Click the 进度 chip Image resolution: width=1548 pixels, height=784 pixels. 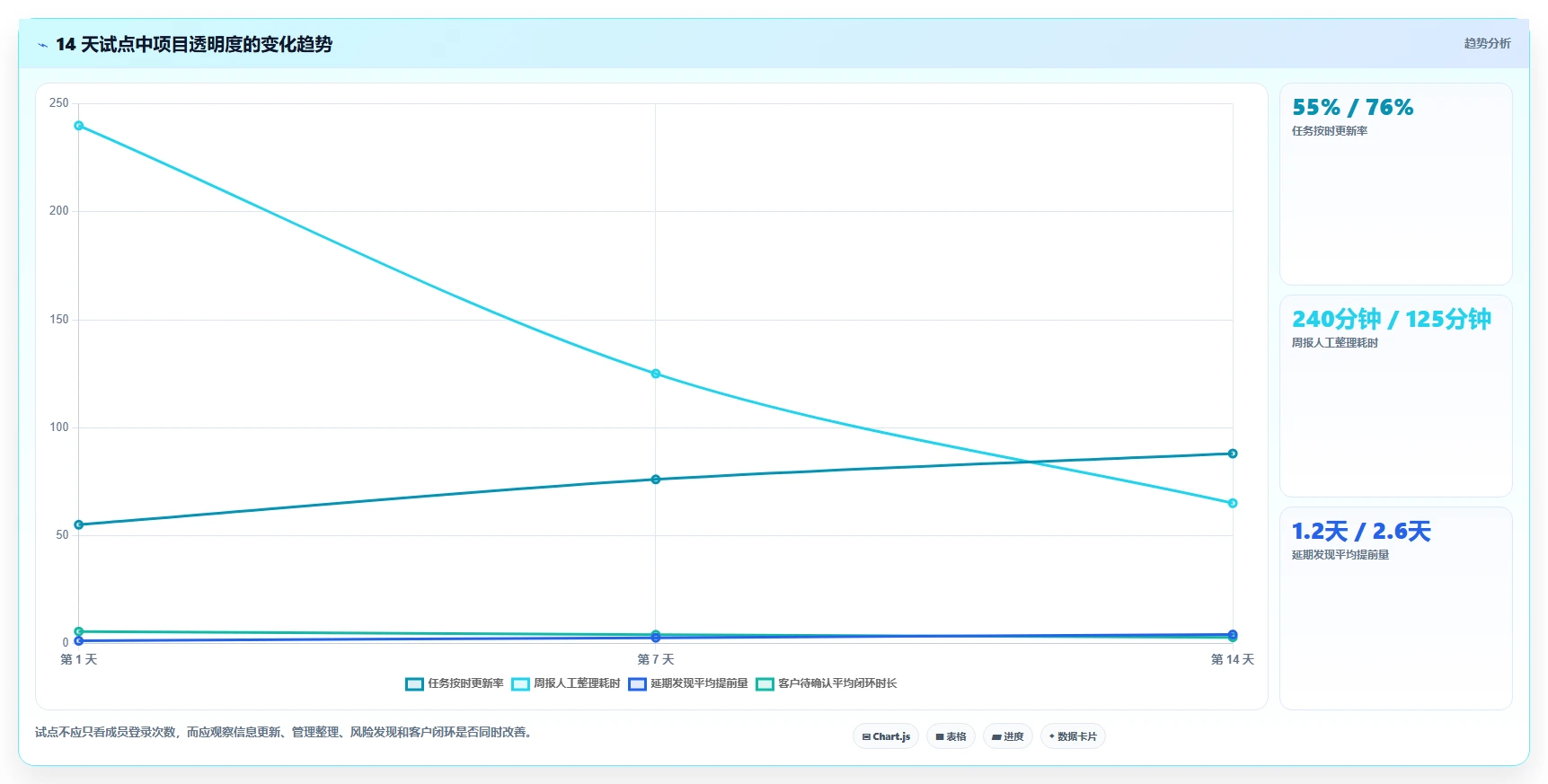pyautogui.click(x=1008, y=736)
